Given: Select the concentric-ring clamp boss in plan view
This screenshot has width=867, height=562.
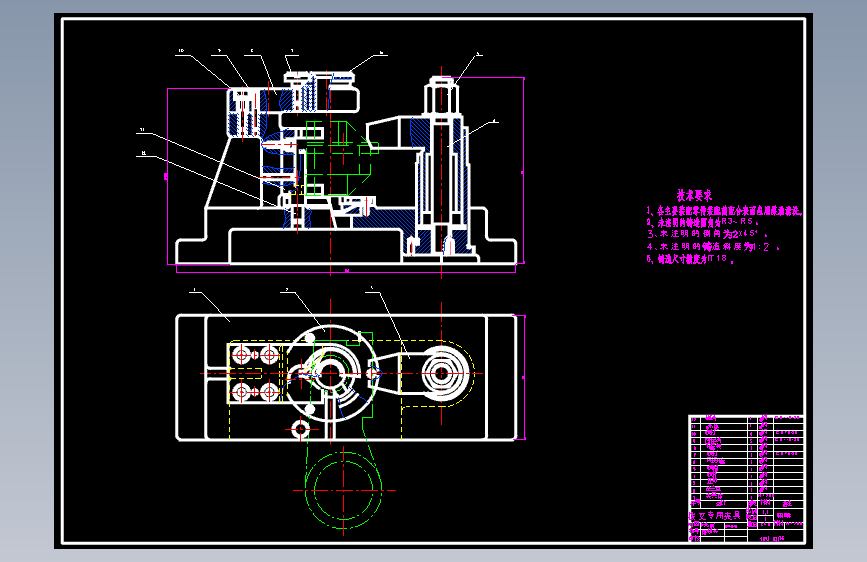Looking at the screenshot, I should click(441, 373).
